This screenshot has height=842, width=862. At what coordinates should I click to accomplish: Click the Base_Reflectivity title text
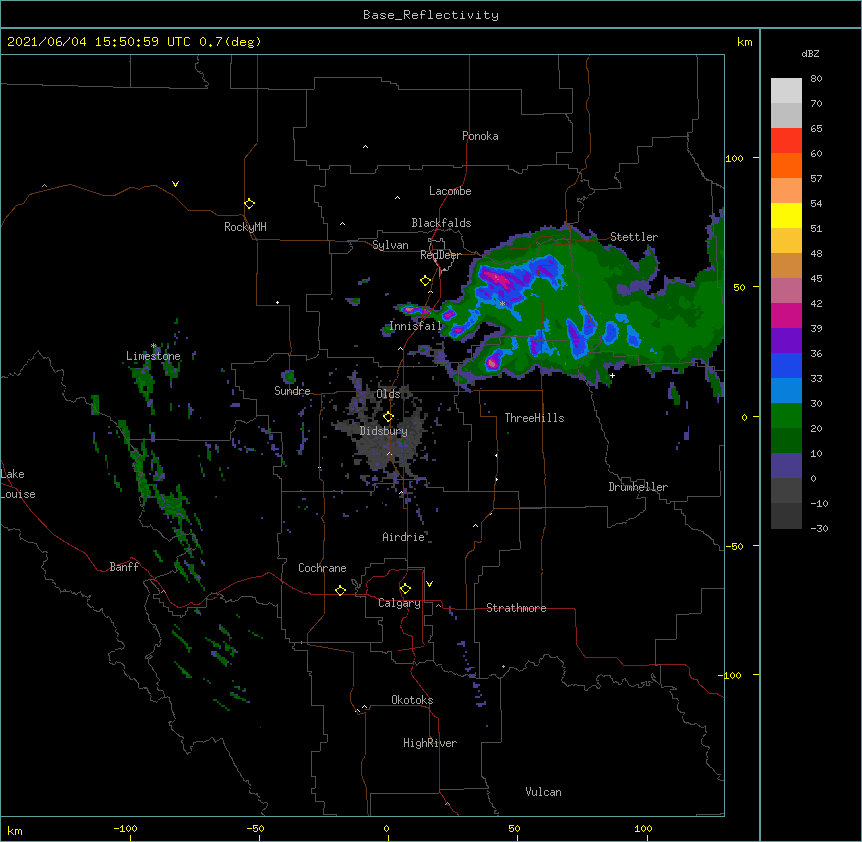(431, 15)
